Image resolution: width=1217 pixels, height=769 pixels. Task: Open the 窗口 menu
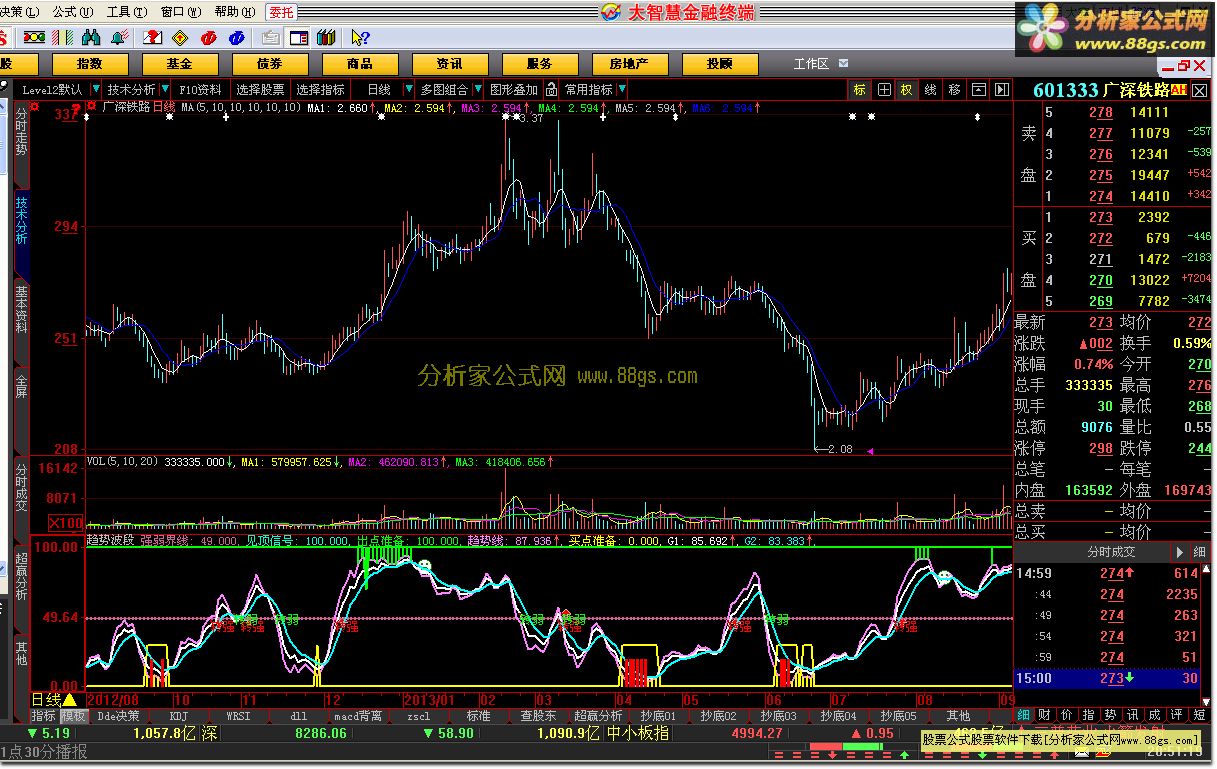tap(179, 11)
